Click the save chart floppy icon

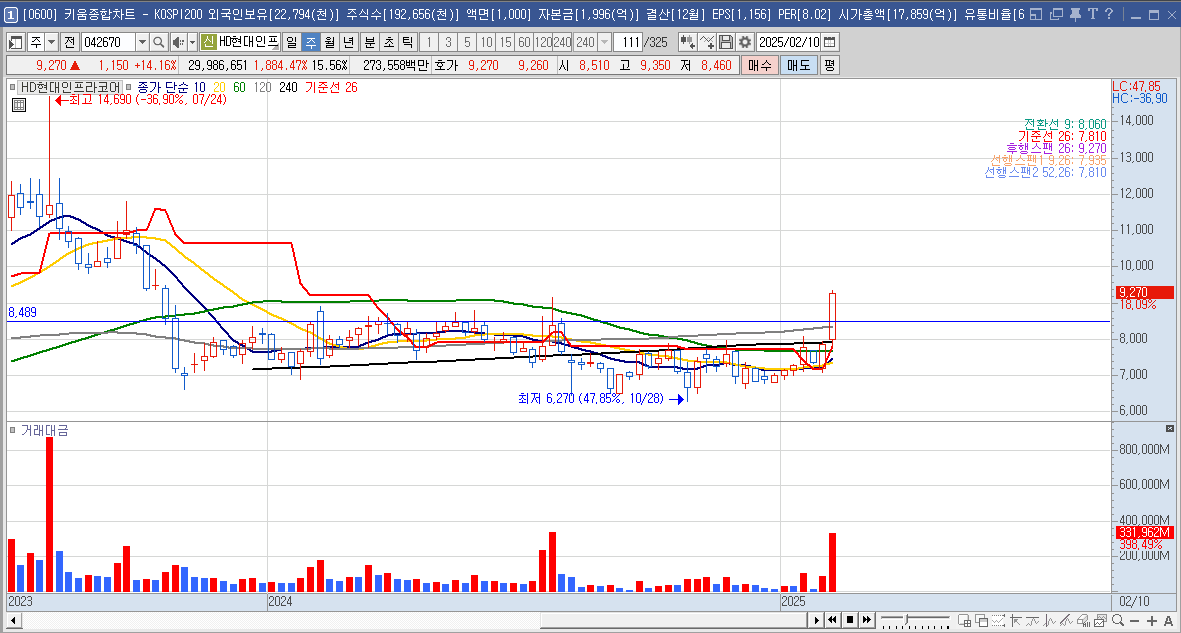pyautogui.click(x=725, y=42)
